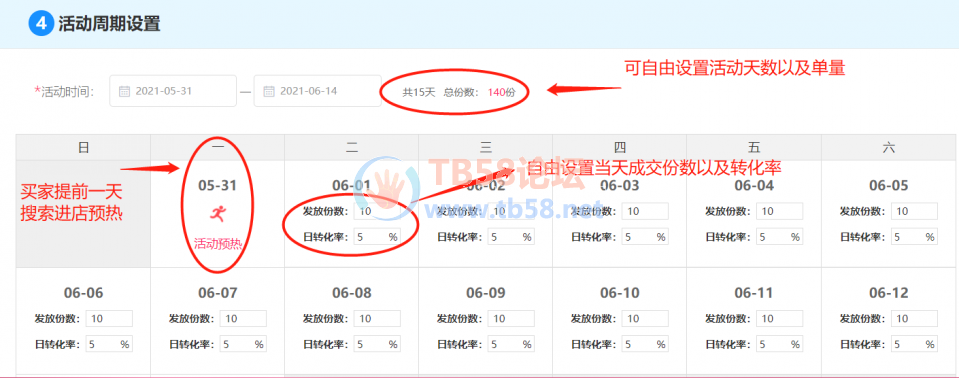Click the 05-31 date label

pyautogui.click(x=217, y=185)
